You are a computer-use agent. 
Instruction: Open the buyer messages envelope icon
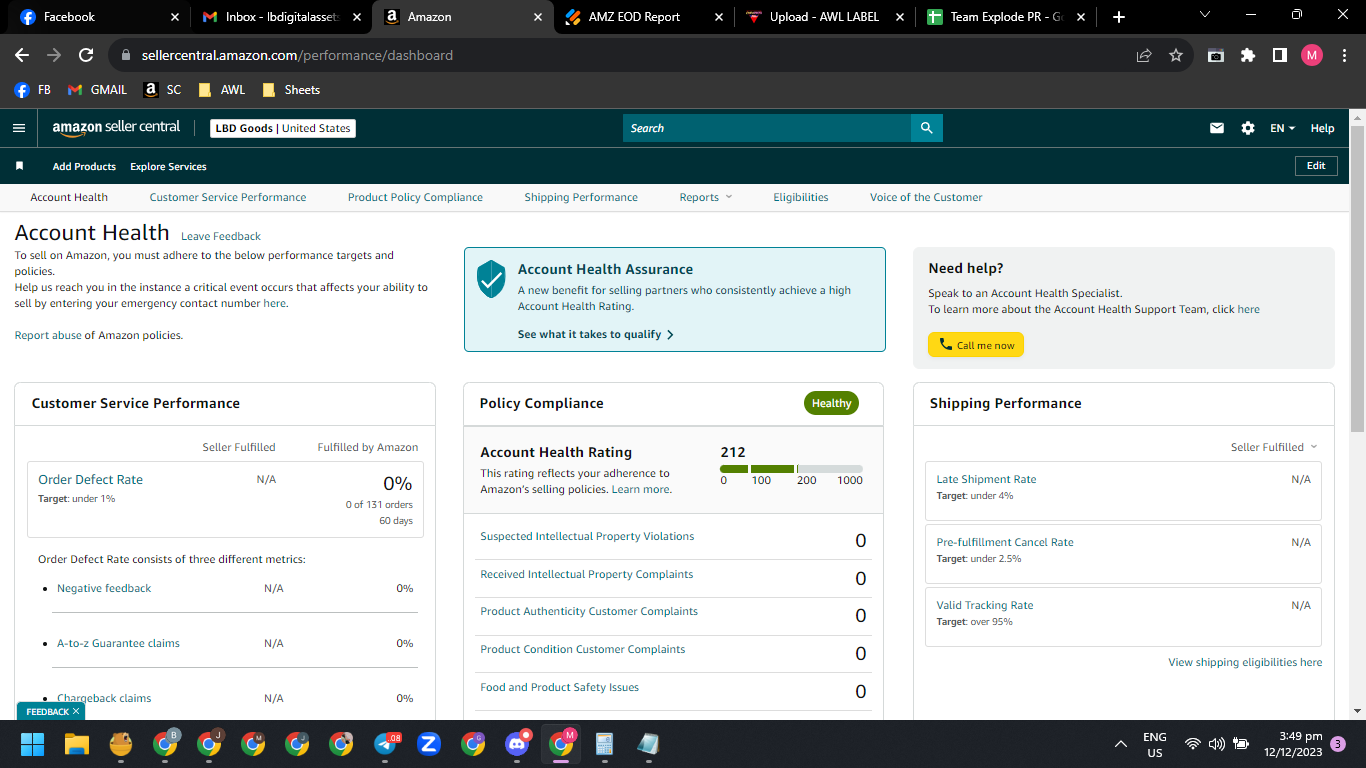coord(1217,128)
